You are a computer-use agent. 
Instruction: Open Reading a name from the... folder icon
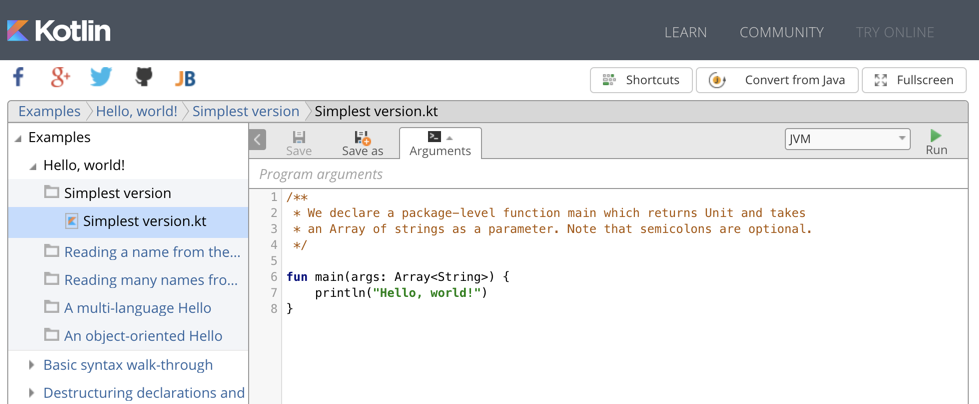[x=51, y=251]
